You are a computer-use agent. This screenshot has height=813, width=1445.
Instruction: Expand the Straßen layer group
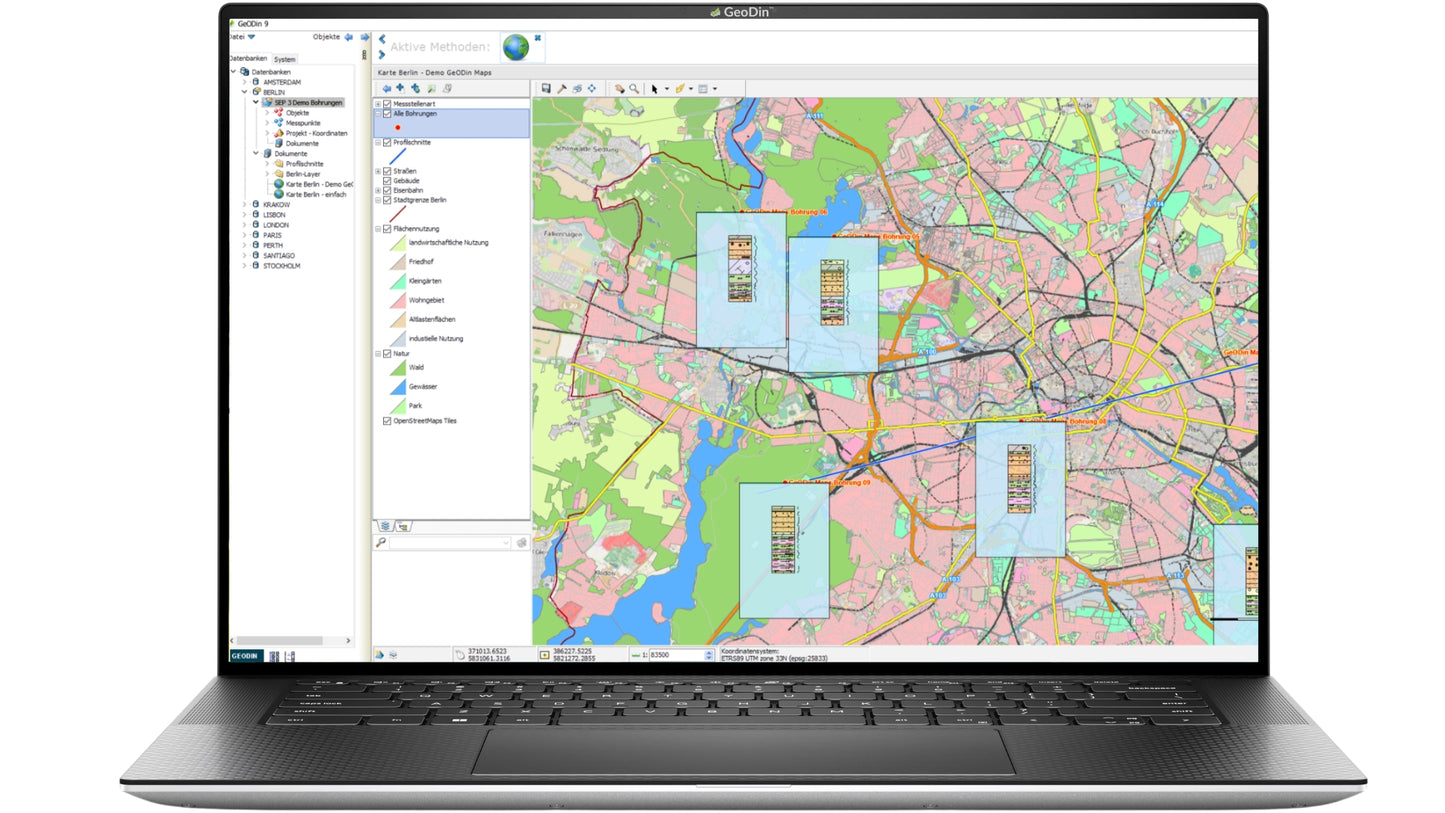tap(378, 171)
